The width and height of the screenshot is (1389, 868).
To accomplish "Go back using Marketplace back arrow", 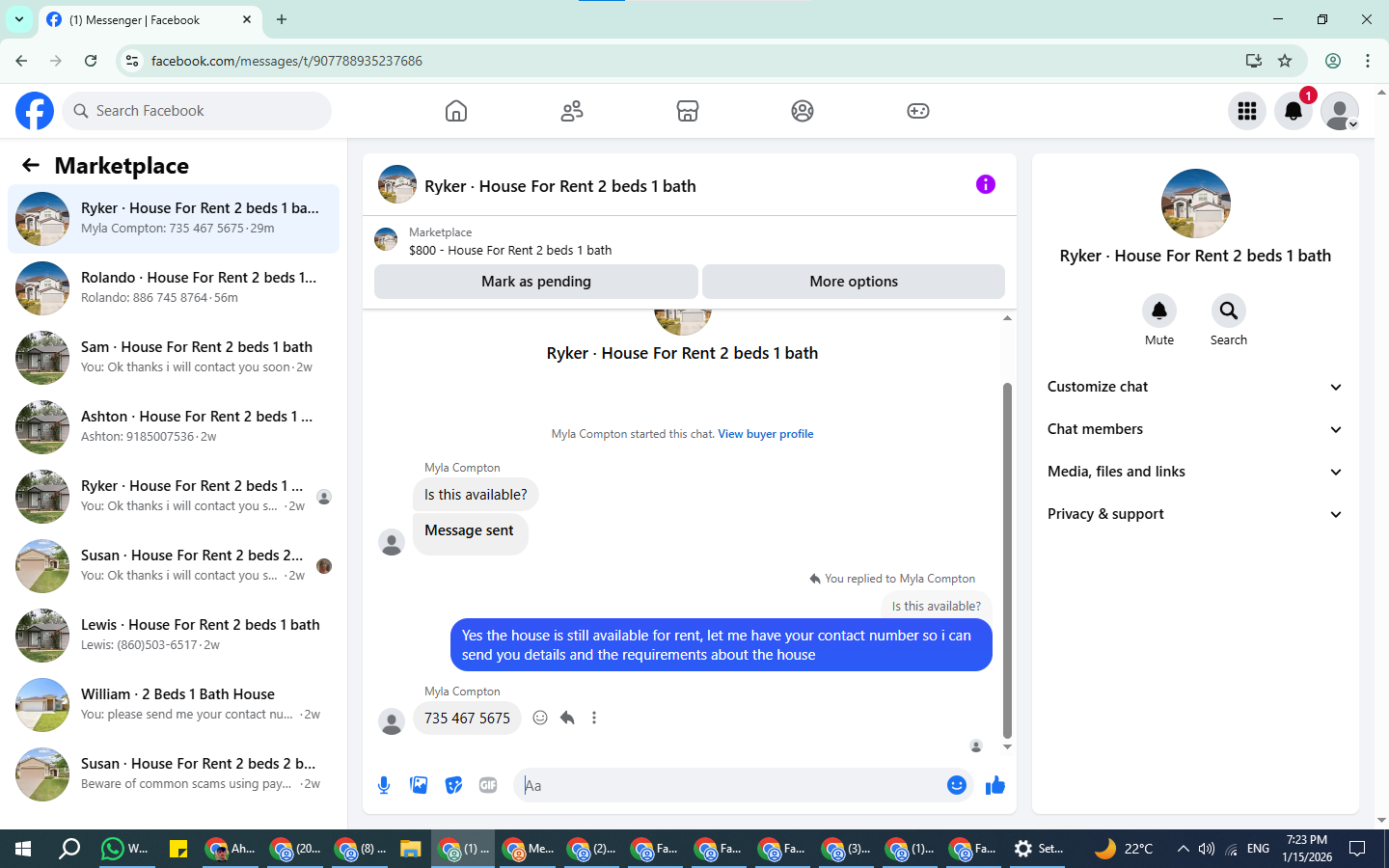I will 31,165.
